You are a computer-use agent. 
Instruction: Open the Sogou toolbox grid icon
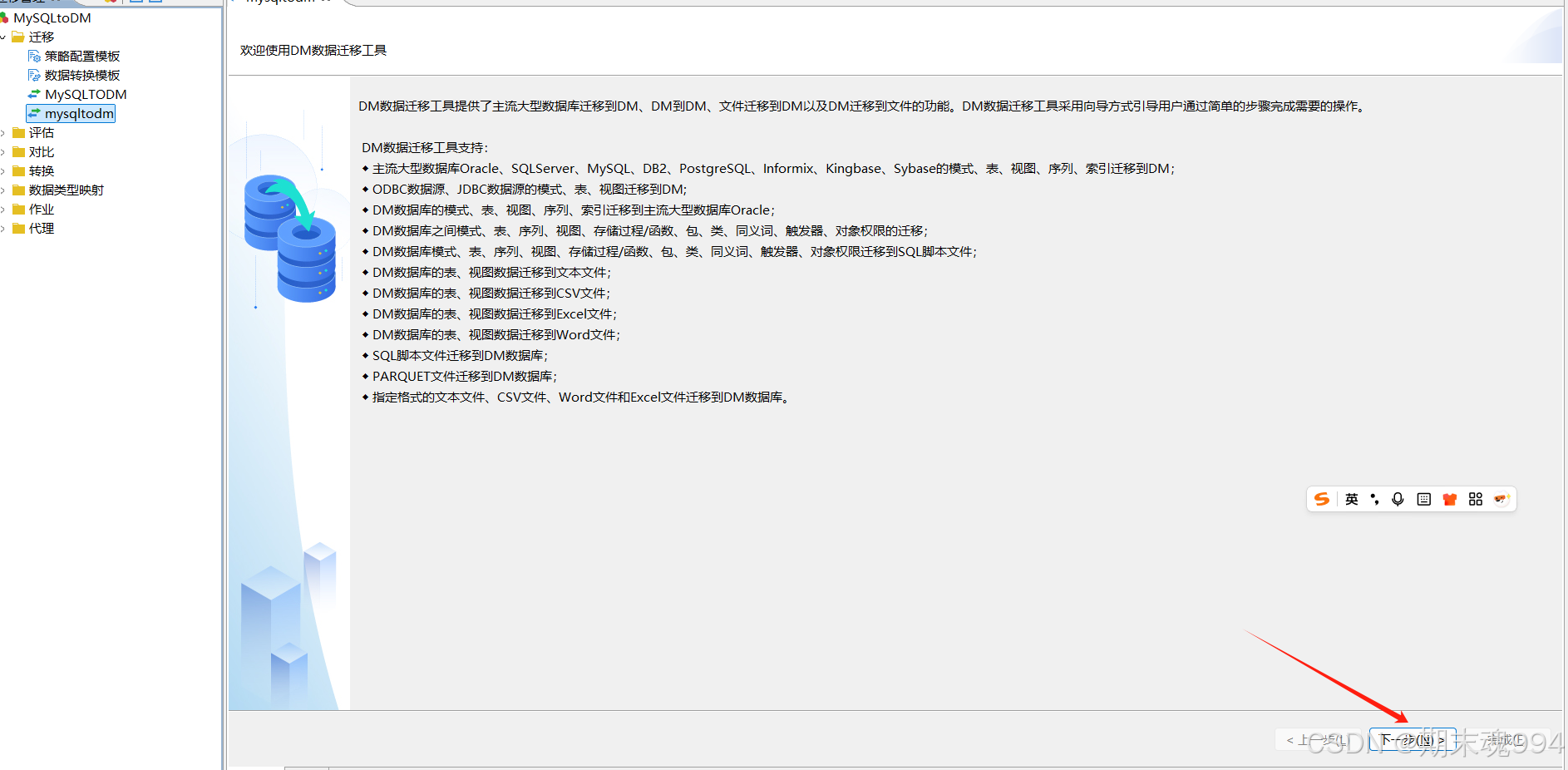1475,499
